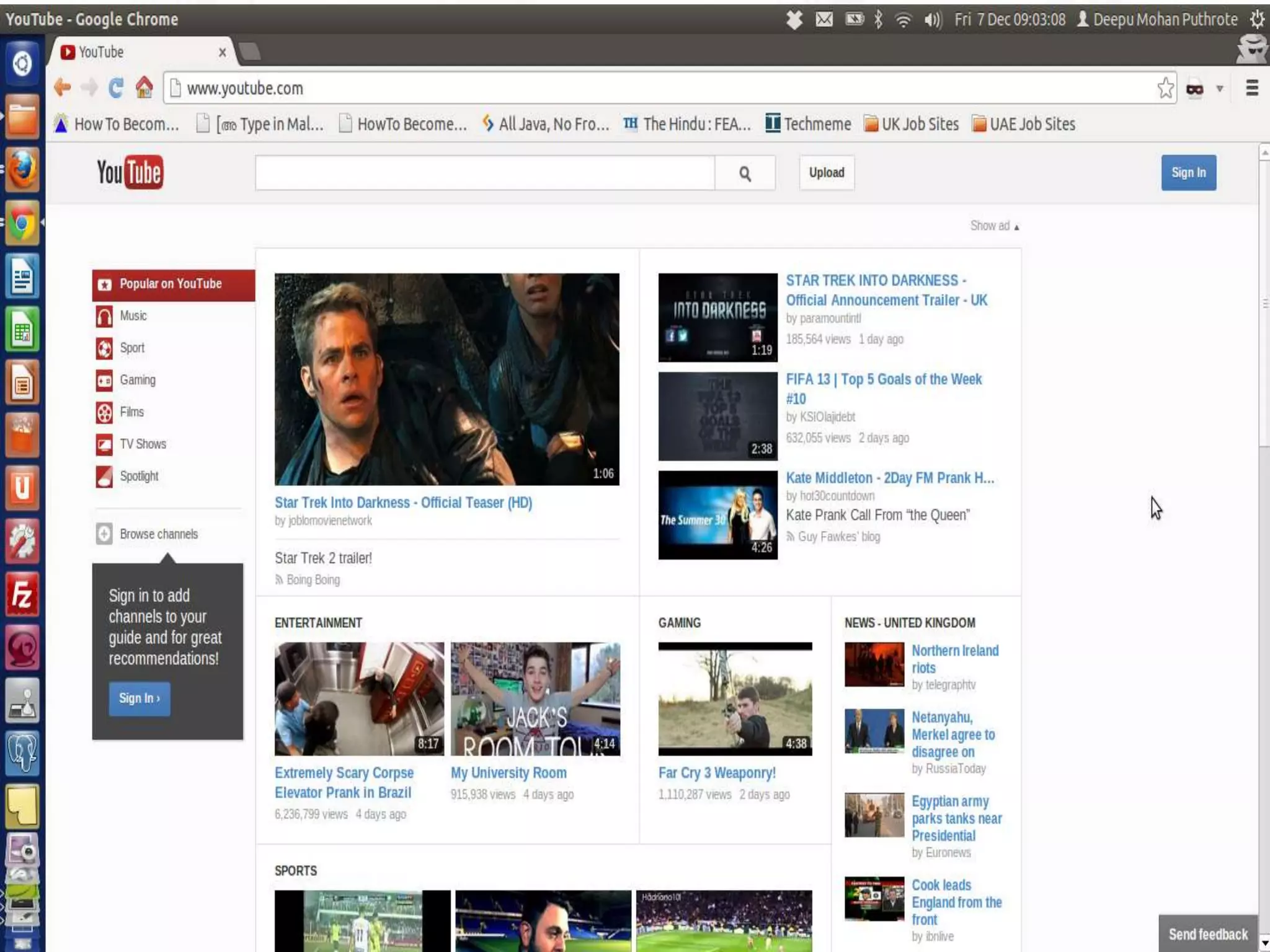Click the back arrow in browser toolbar

coord(62,88)
